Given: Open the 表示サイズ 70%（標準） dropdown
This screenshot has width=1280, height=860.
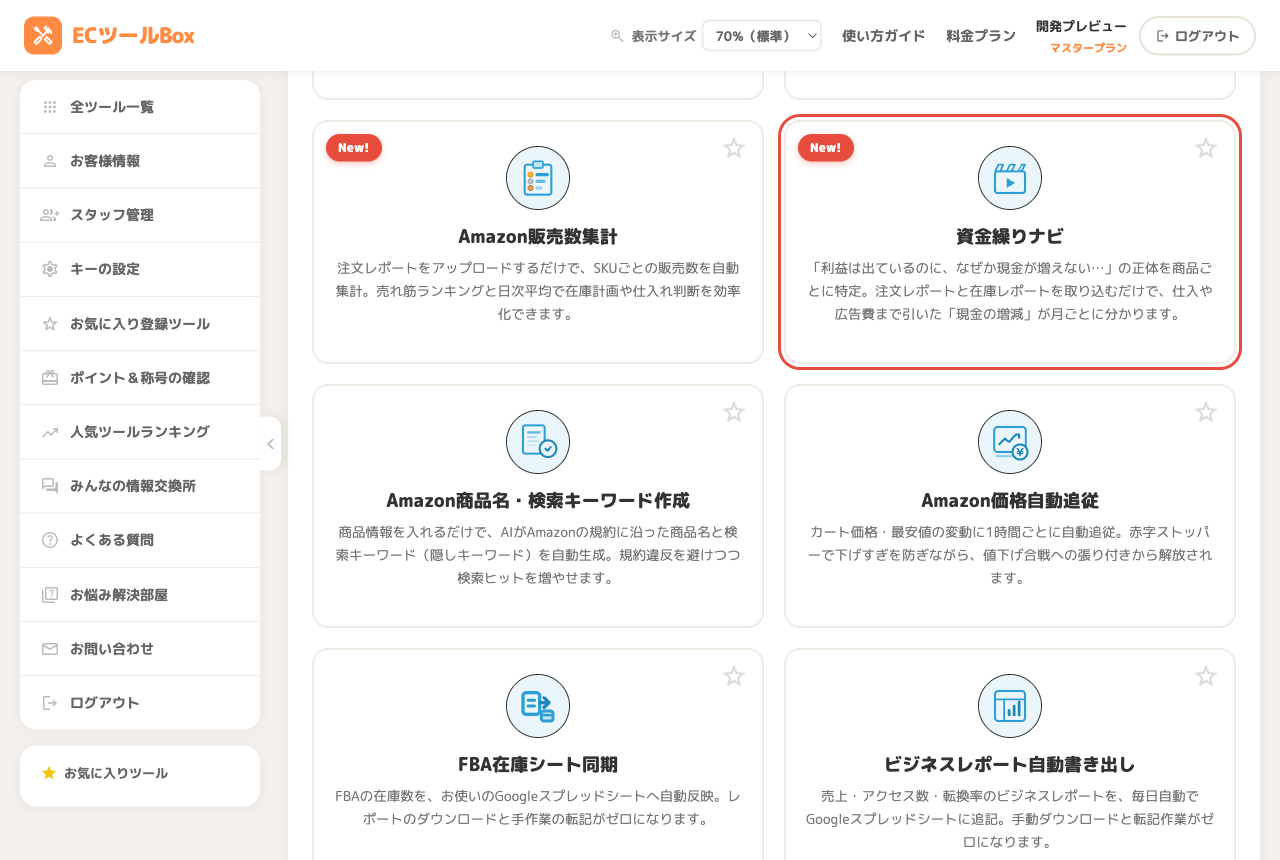Looking at the screenshot, I should (762, 36).
